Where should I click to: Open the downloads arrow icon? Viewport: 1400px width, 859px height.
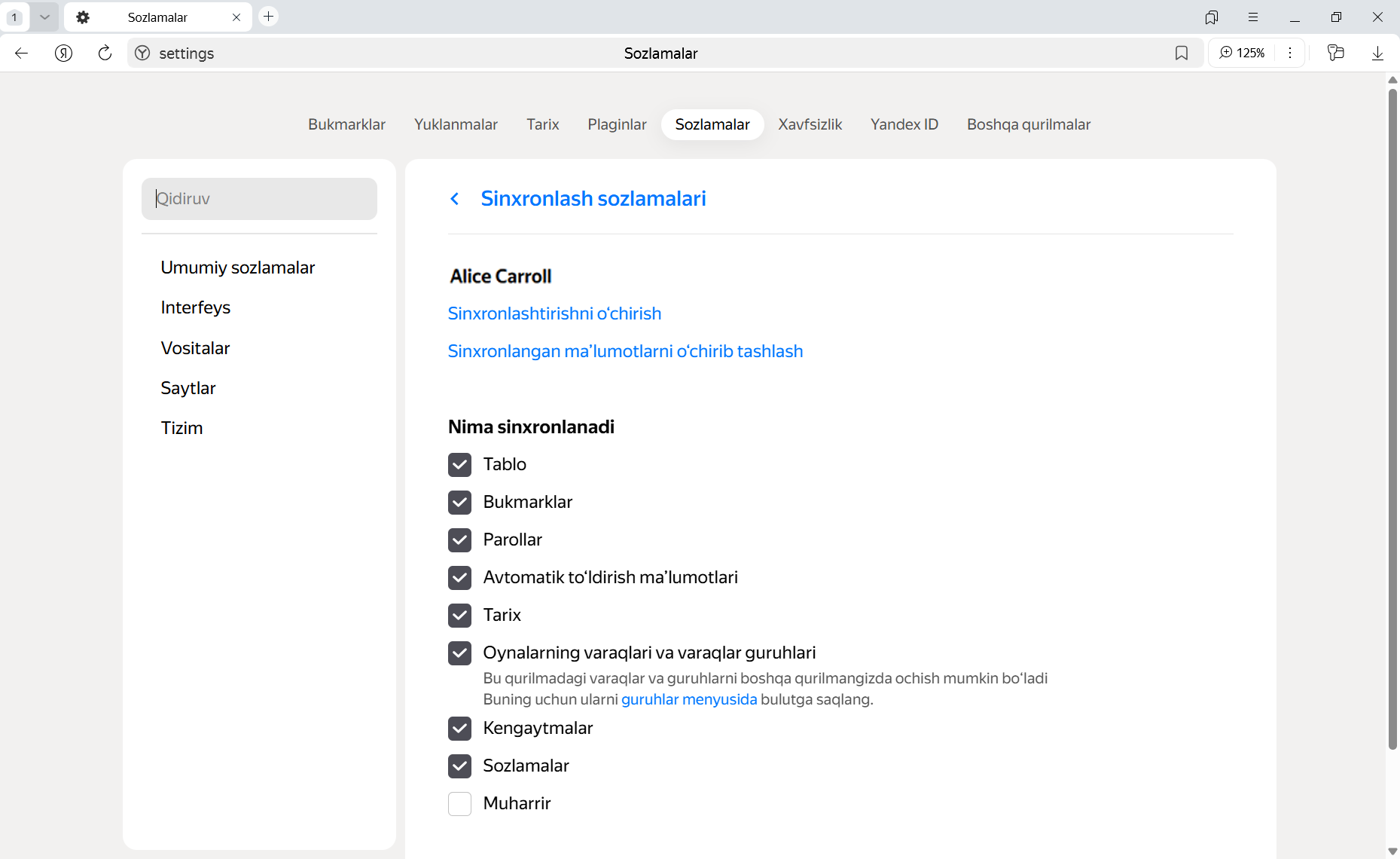(x=1377, y=53)
